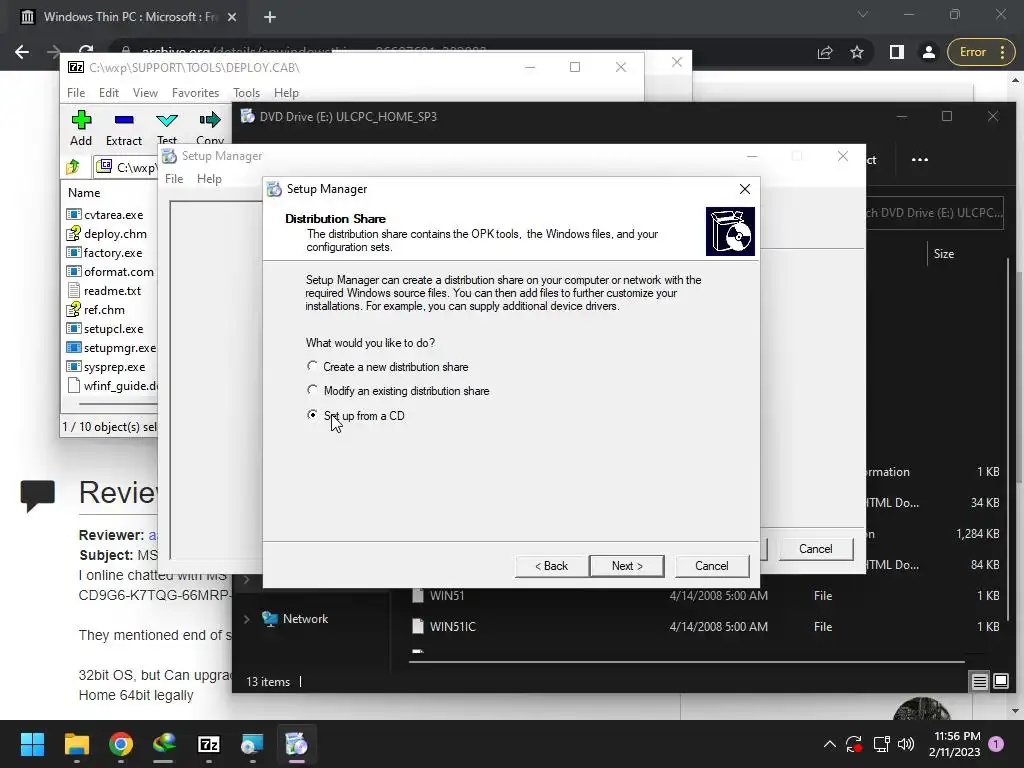1024x768 pixels.
Task: Select 'Set up from a CD' option
Action: (x=356, y=415)
